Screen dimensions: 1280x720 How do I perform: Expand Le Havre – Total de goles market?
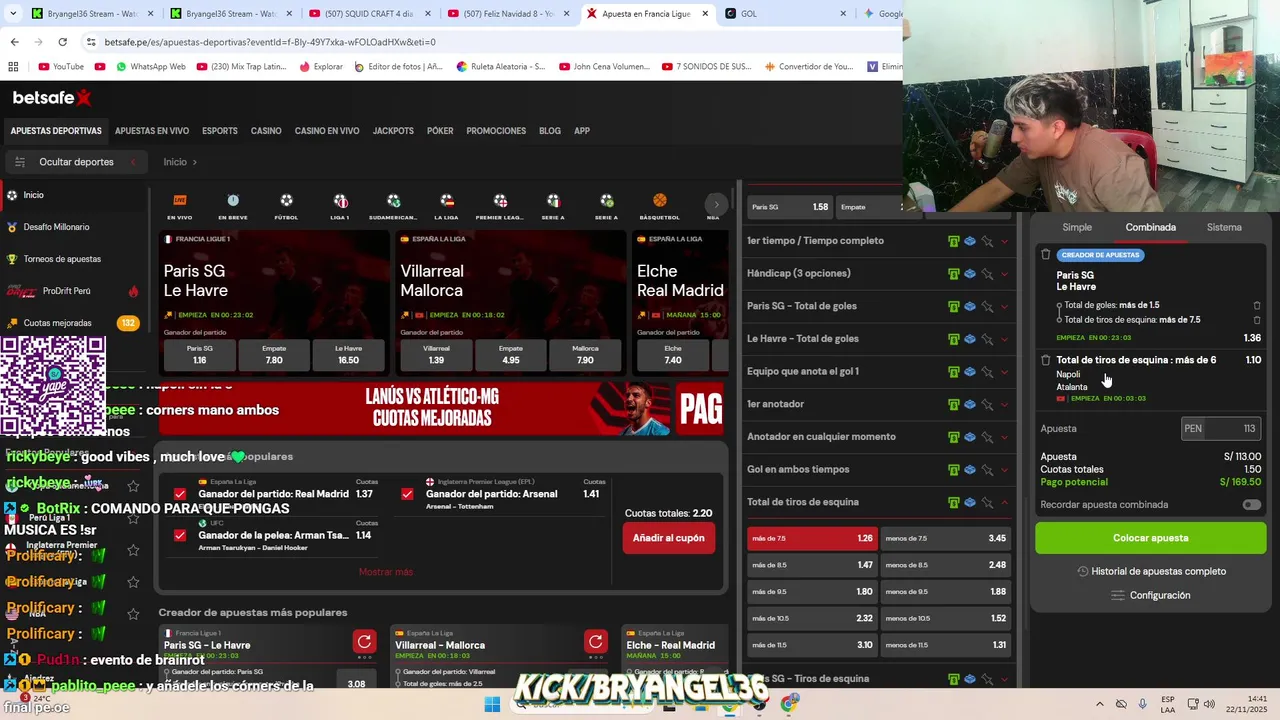pyautogui.click(x=1004, y=339)
